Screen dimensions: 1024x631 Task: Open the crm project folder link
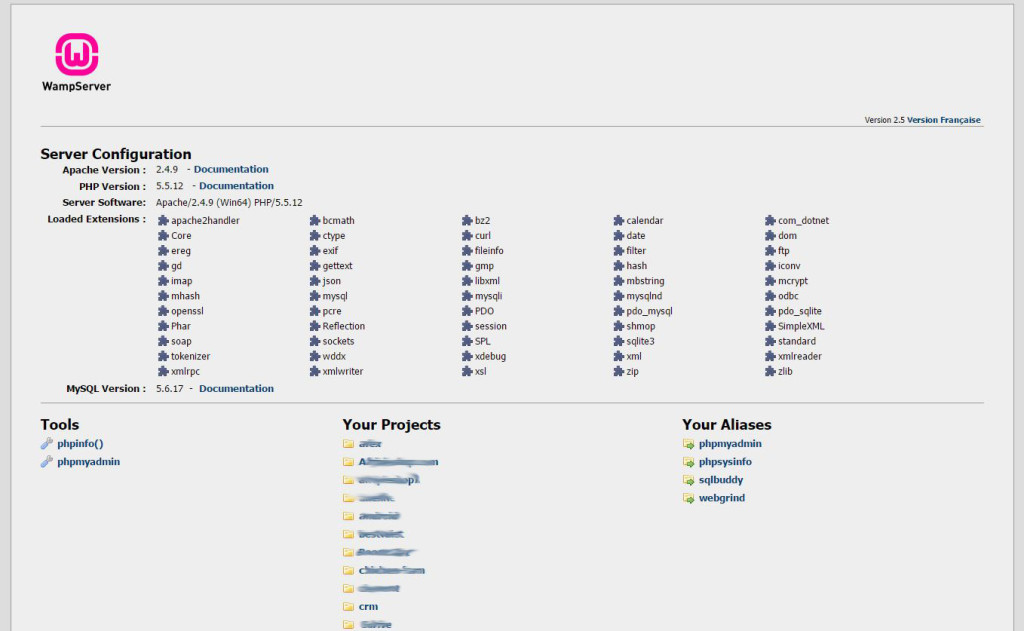368,606
